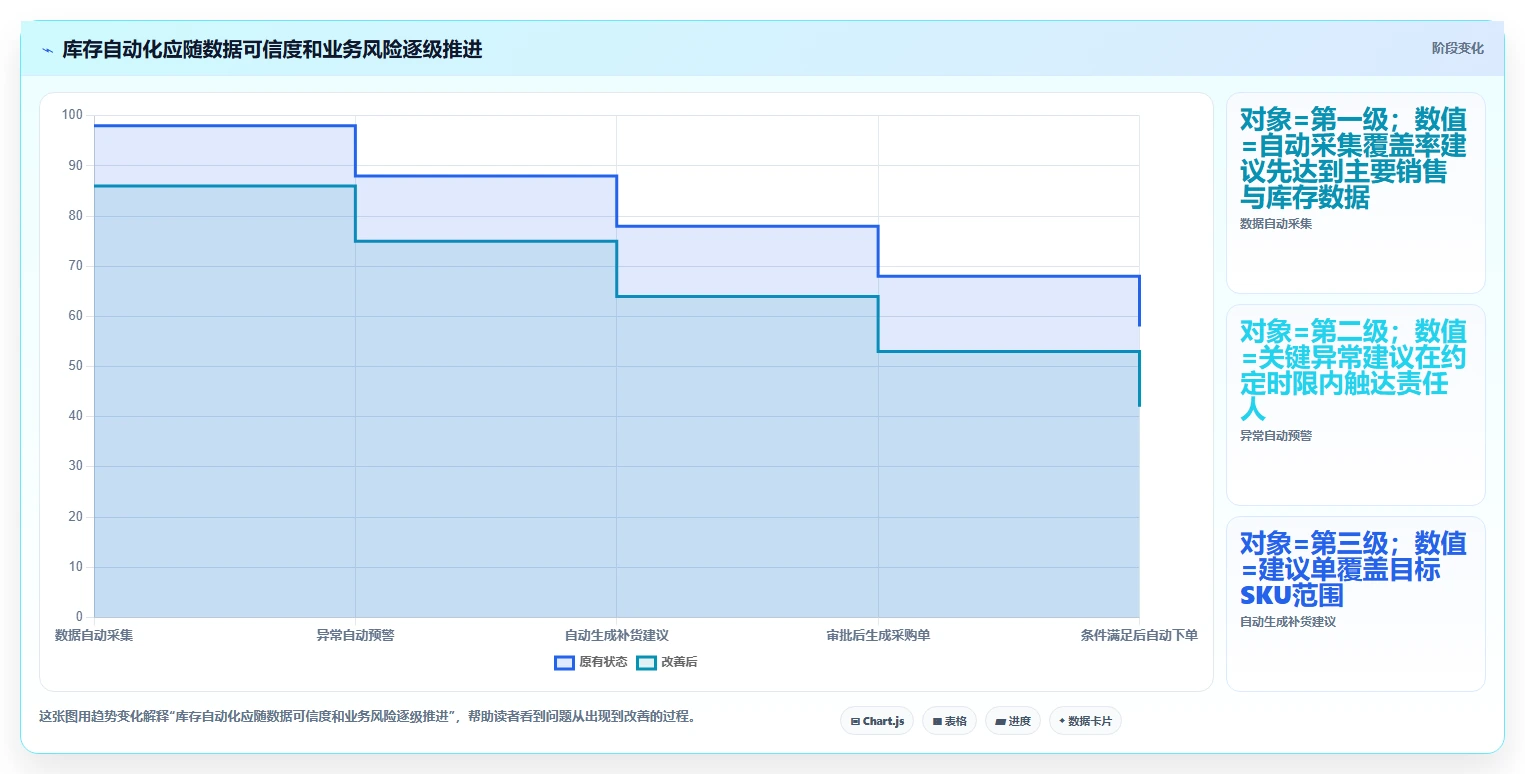
Task: Click the sparkle icon in 数据卡片 chip
Action: coord(1062,720)
